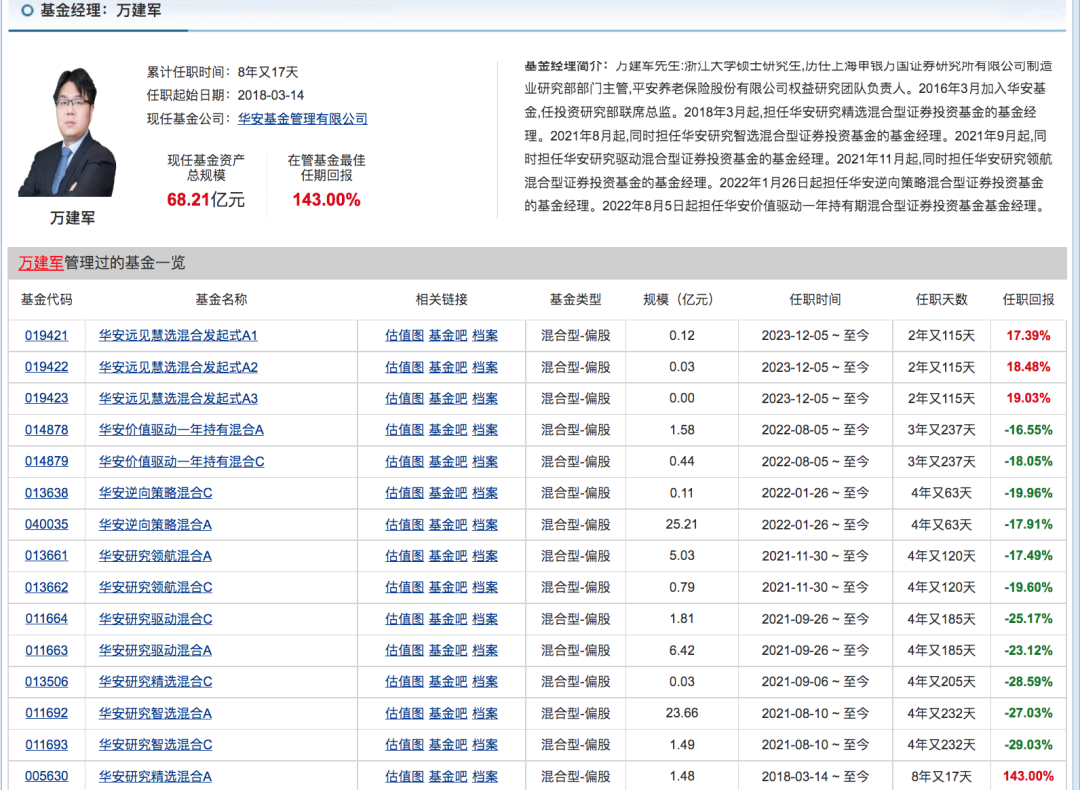Viewport: 1080px width, 790px height.
Task: Open fund 华安远见慧选混合发起式A3
Action: point(178,398)
